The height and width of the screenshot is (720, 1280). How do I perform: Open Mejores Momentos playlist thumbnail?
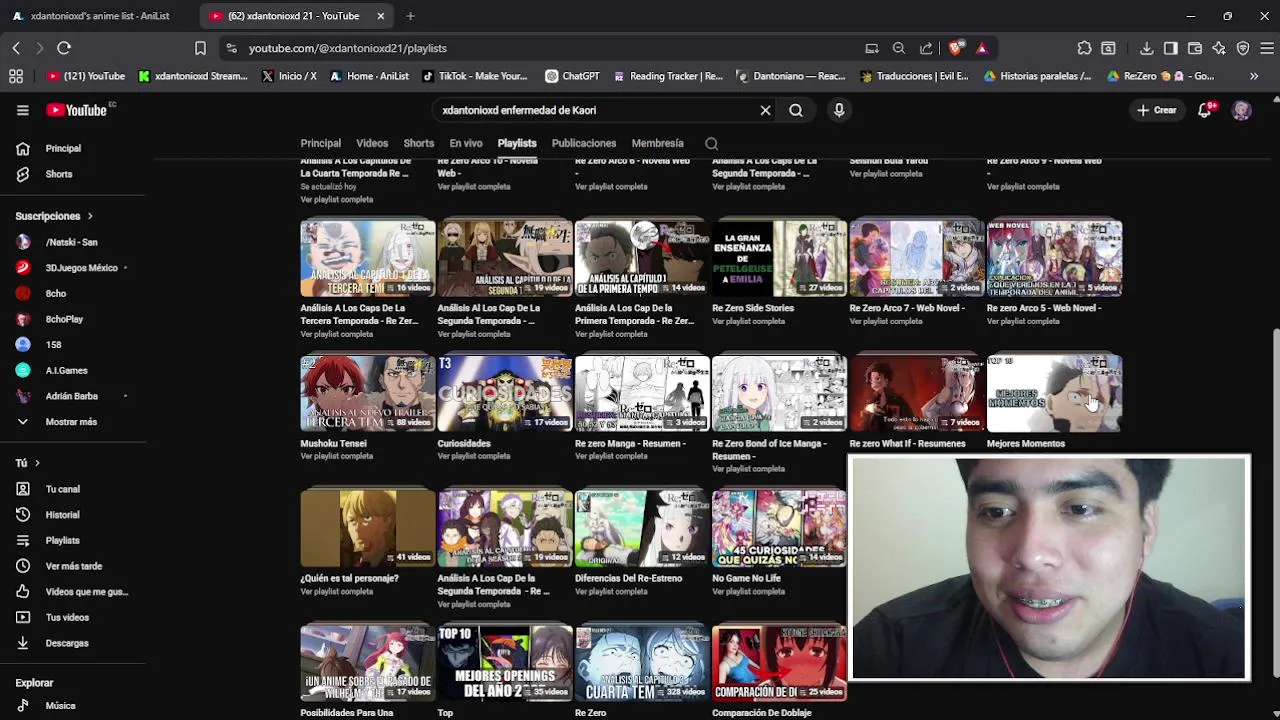pos(1054,393)
